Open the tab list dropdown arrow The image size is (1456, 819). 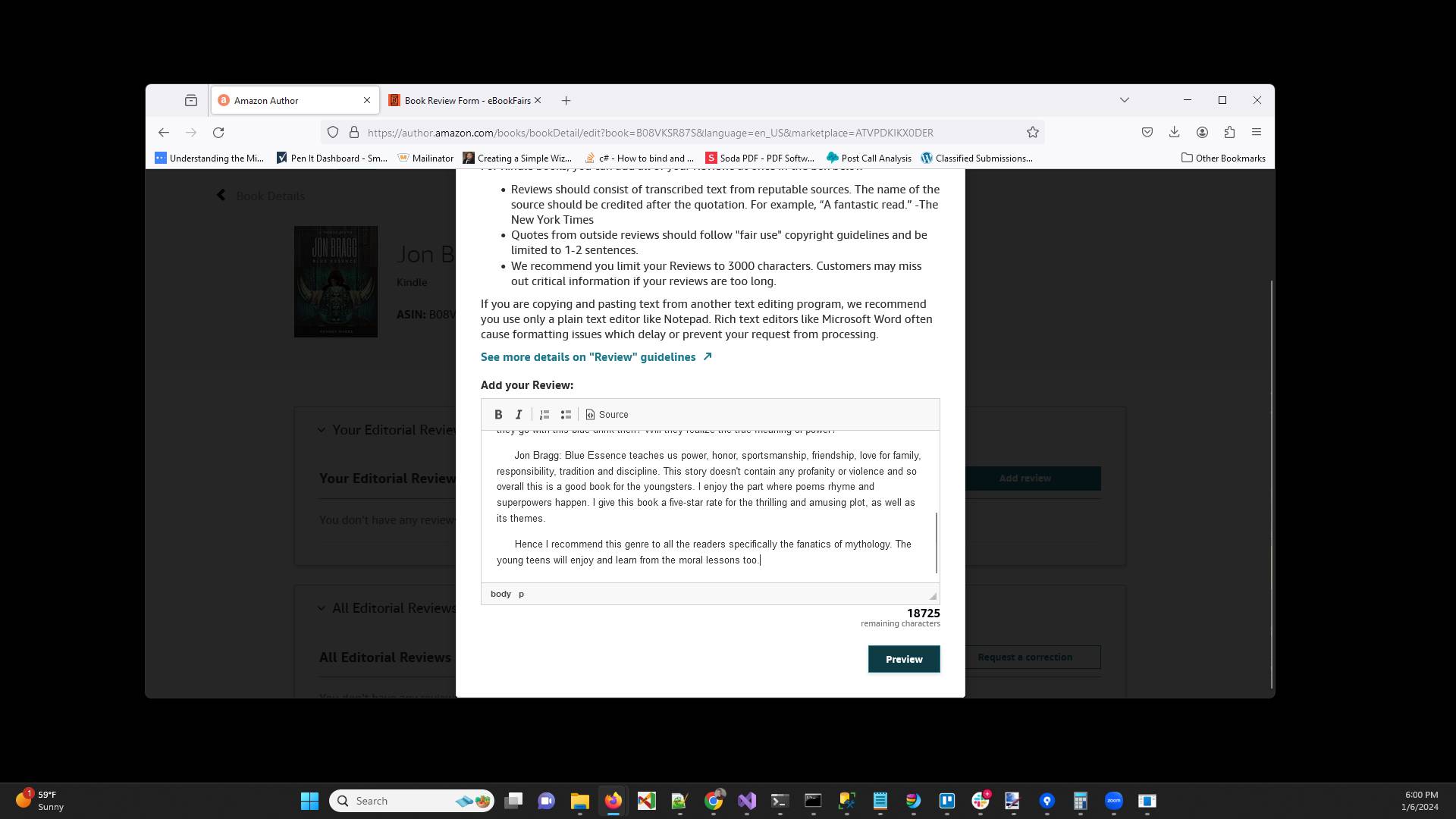(1124, 99)
